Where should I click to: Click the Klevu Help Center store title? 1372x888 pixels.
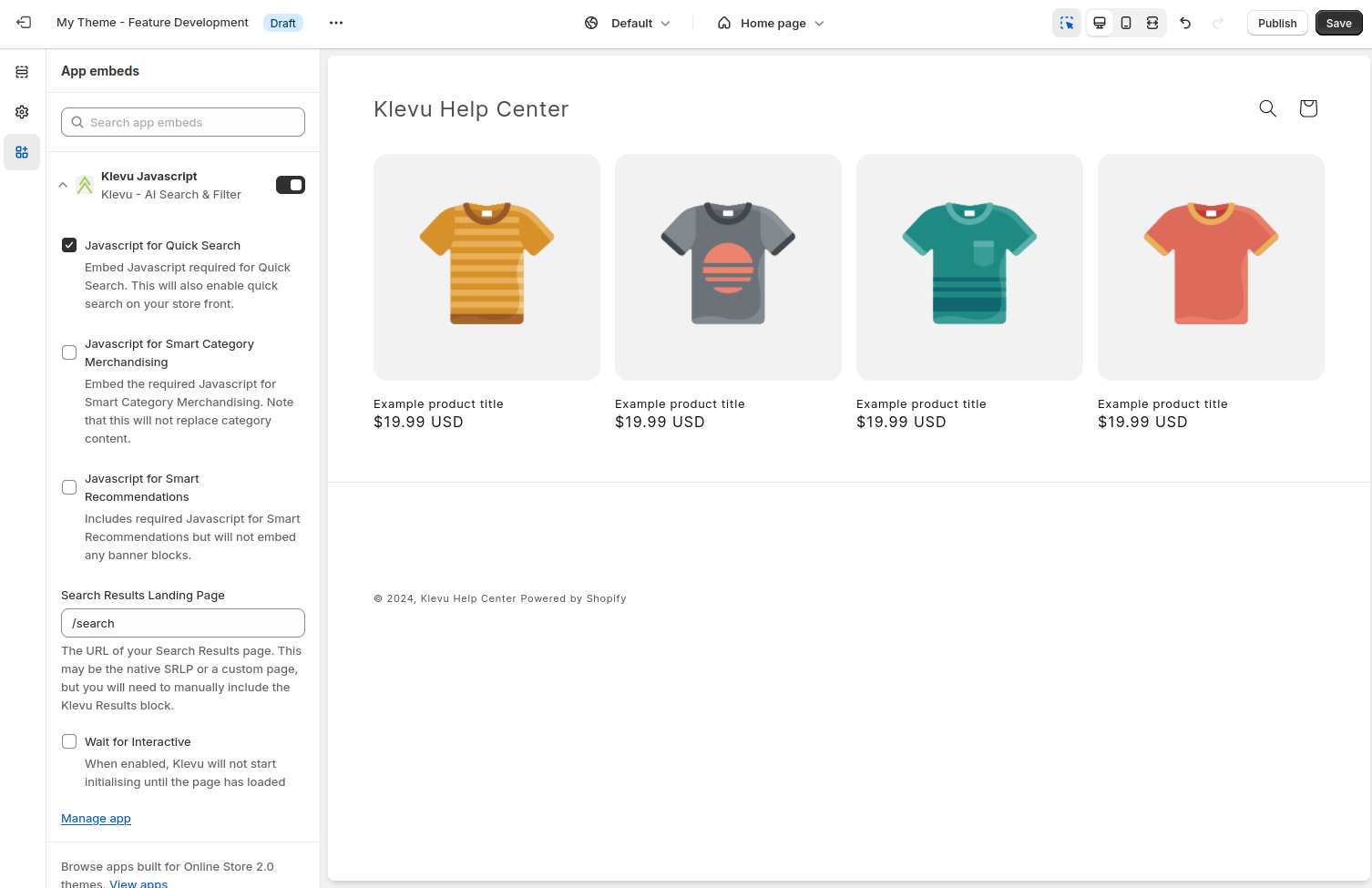471,109
